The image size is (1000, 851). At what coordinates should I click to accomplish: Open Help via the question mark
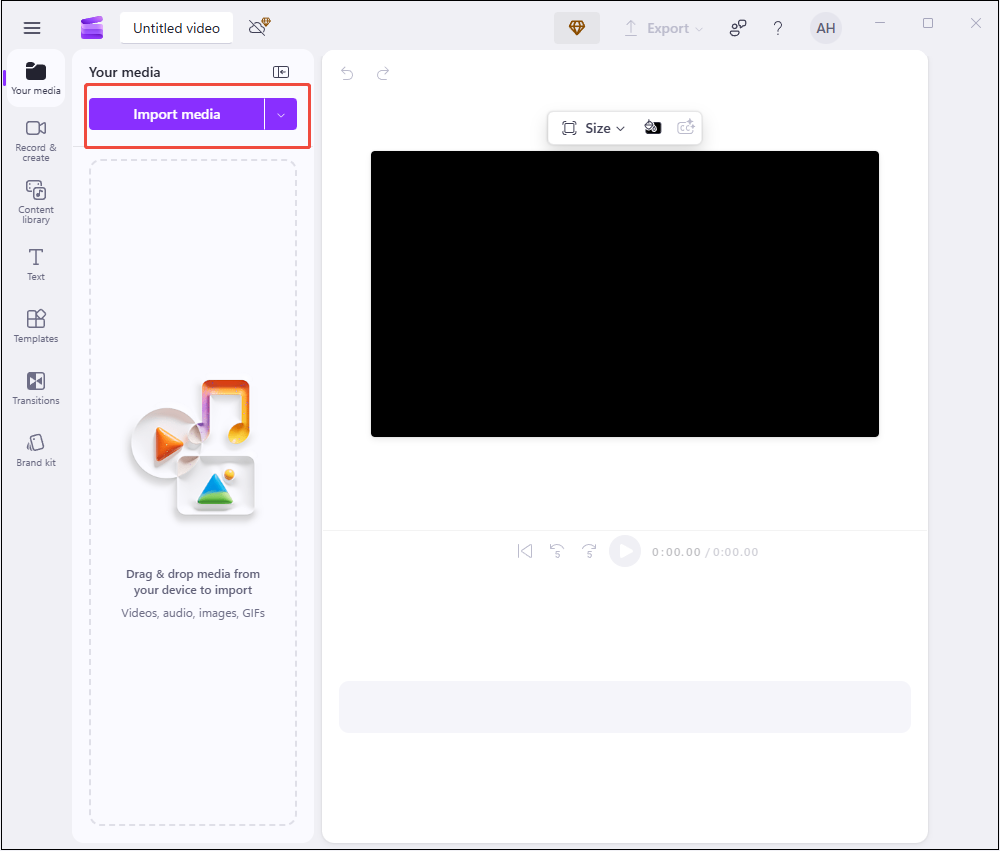click(778, 28)
